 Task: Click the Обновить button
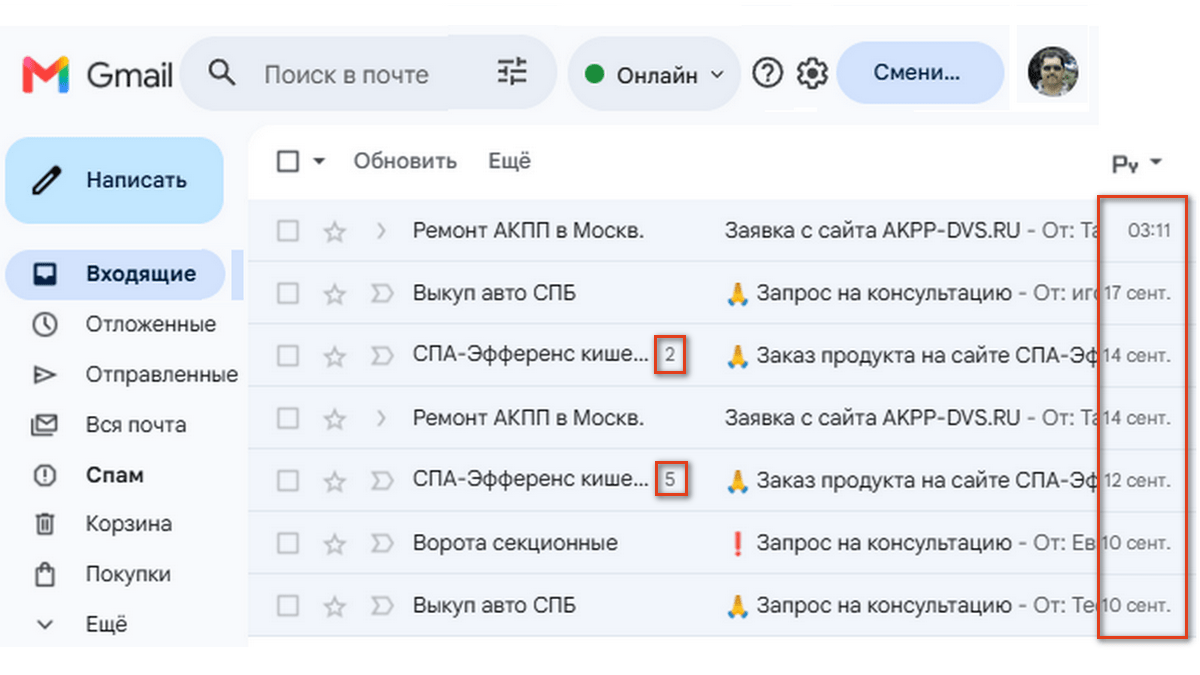point(405,161)
